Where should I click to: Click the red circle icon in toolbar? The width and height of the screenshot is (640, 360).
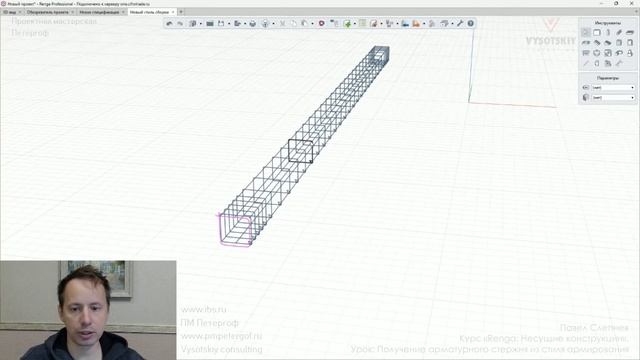point(322,24)
